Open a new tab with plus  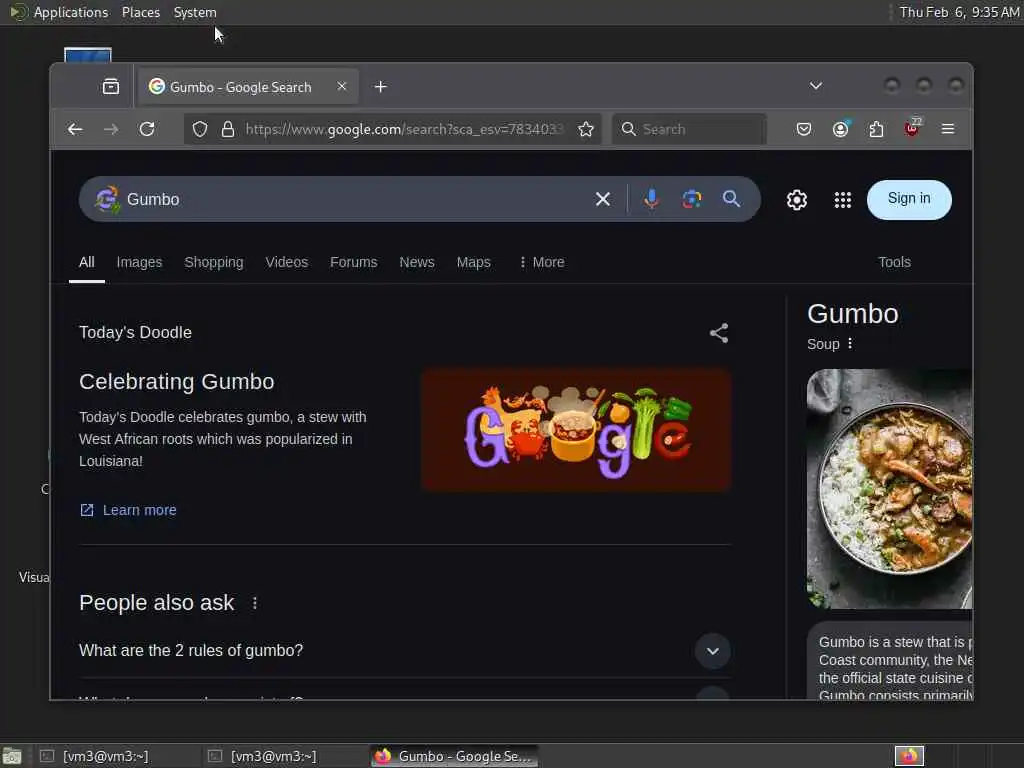coord(381,87)
